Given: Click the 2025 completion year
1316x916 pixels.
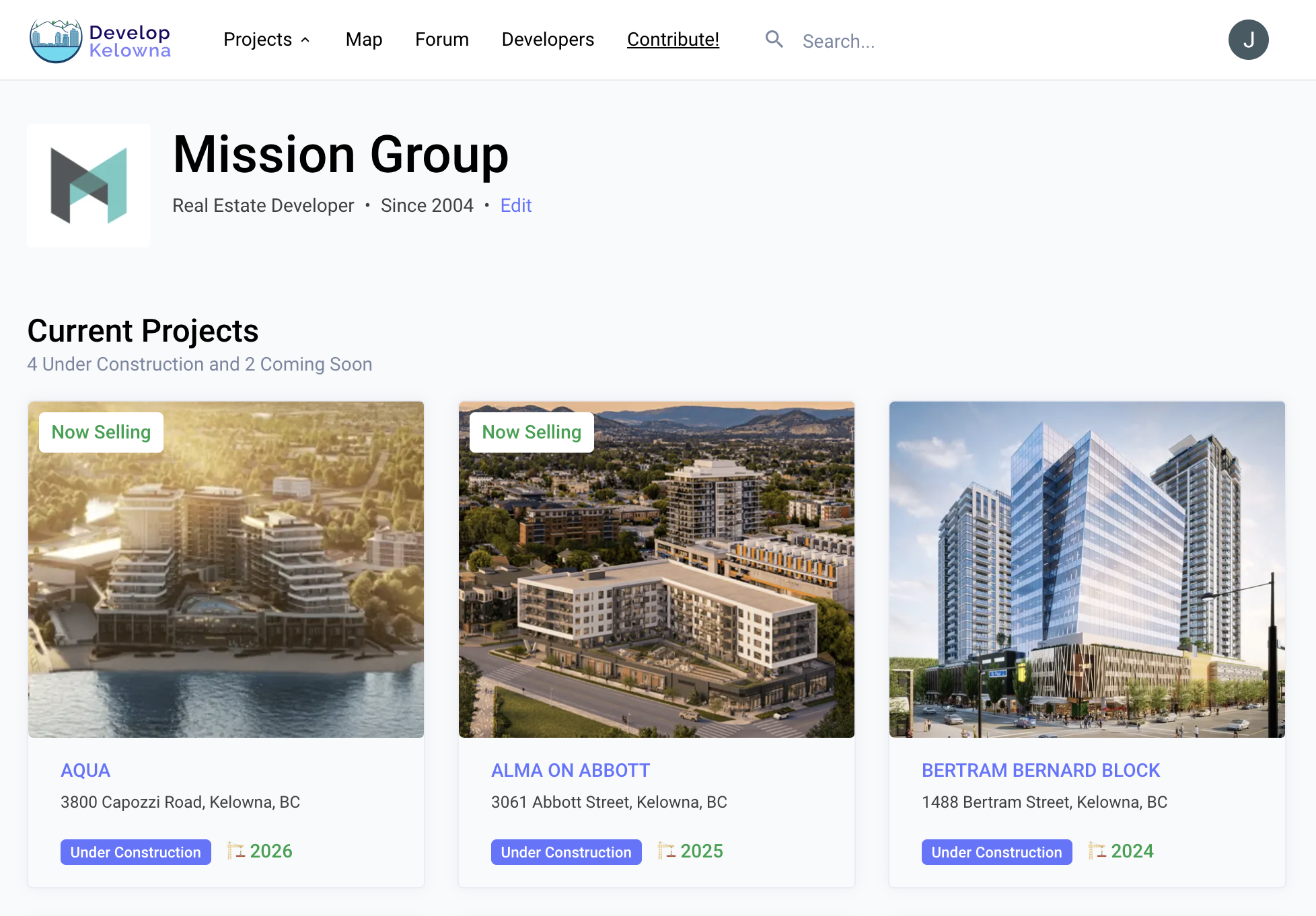Looking at the screenshot, I should [702, 851].
